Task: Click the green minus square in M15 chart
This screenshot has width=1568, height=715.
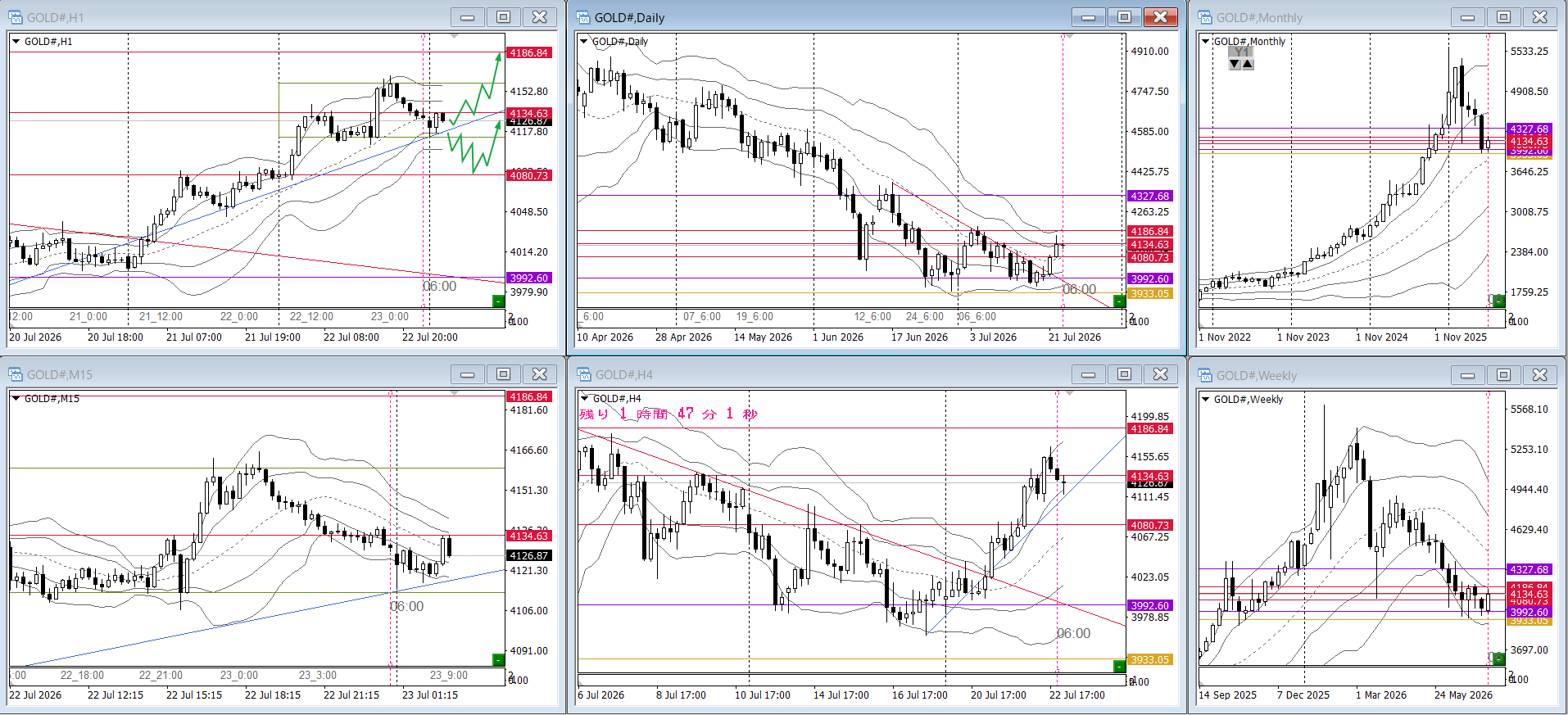Action: pos(498,659)
